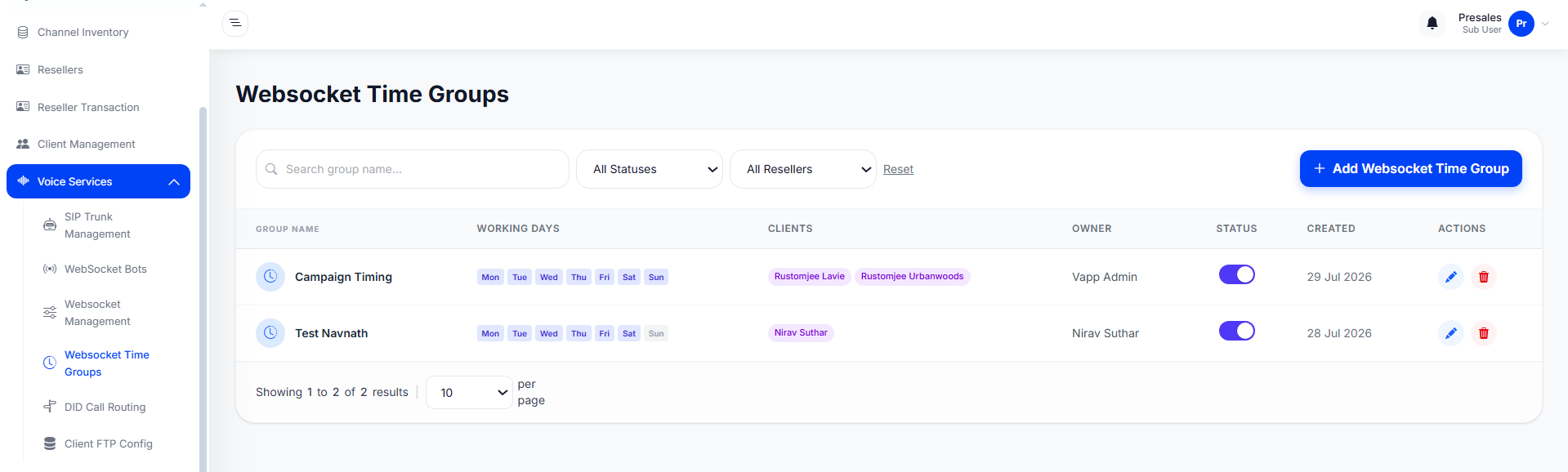Image resolution: width=1568 pixels, height=472 pixels.
Task: Open Client FTP Config link
Action: pyautogui.click(x=109, y=443)
